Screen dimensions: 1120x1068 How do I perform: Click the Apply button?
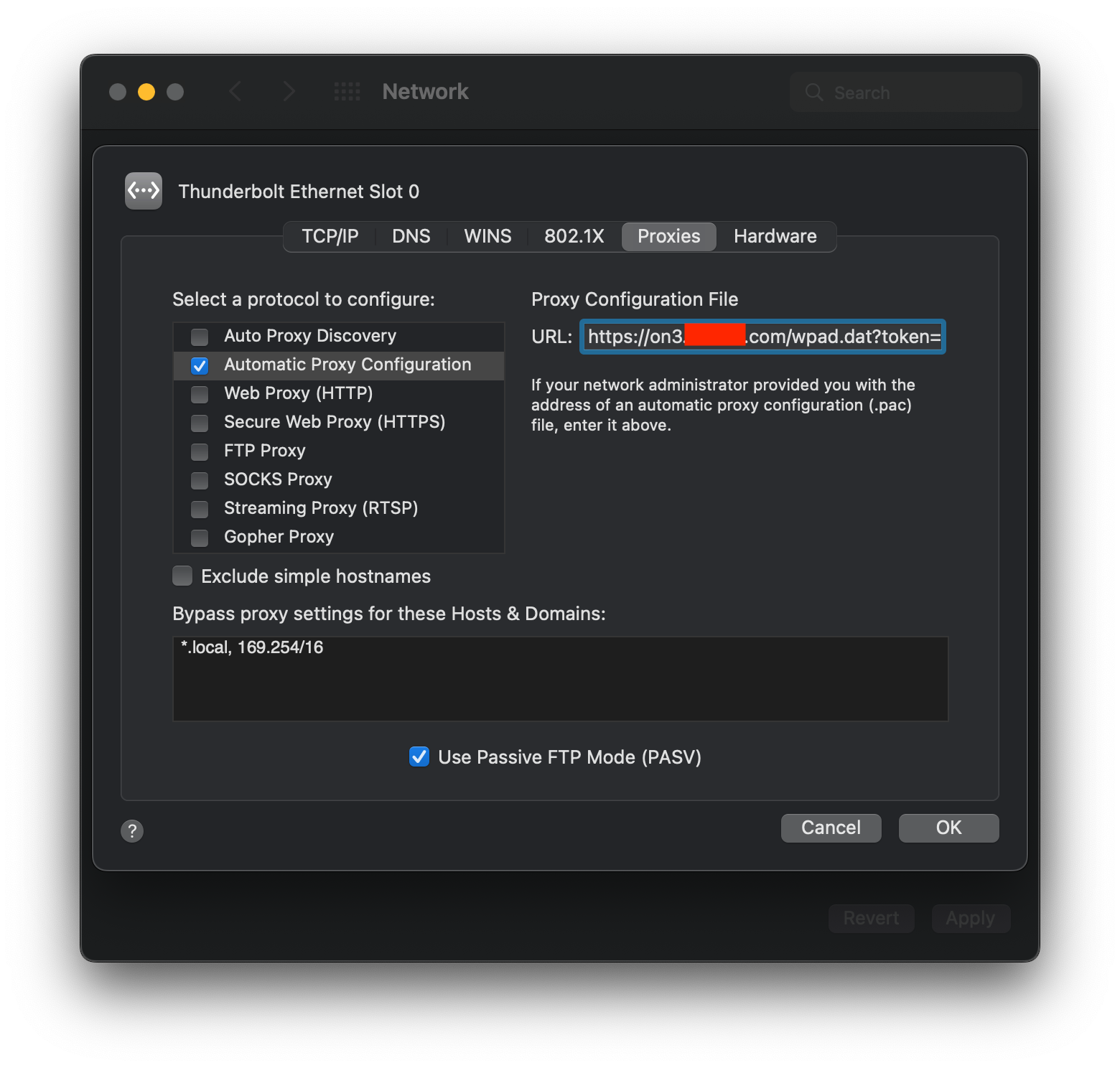tap(971, 918)
